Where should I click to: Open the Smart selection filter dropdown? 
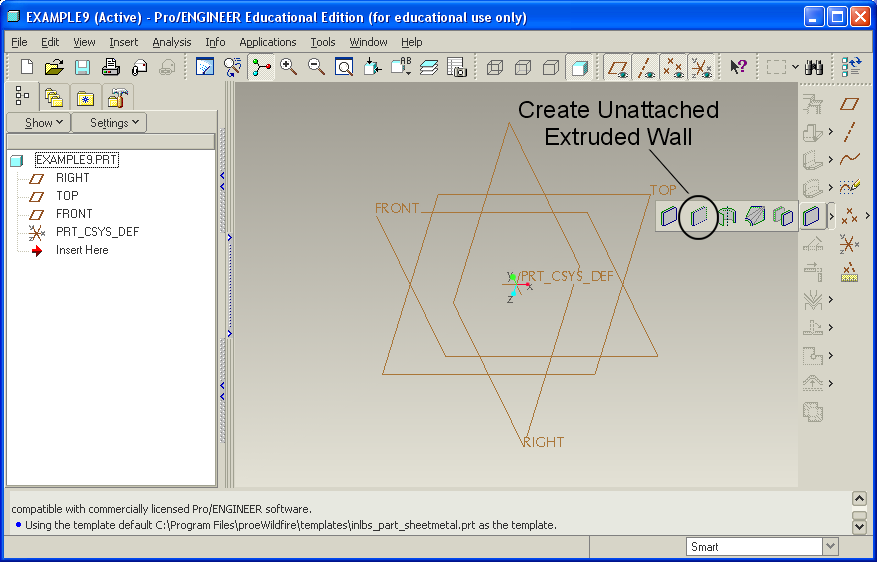tap(829, 546)
